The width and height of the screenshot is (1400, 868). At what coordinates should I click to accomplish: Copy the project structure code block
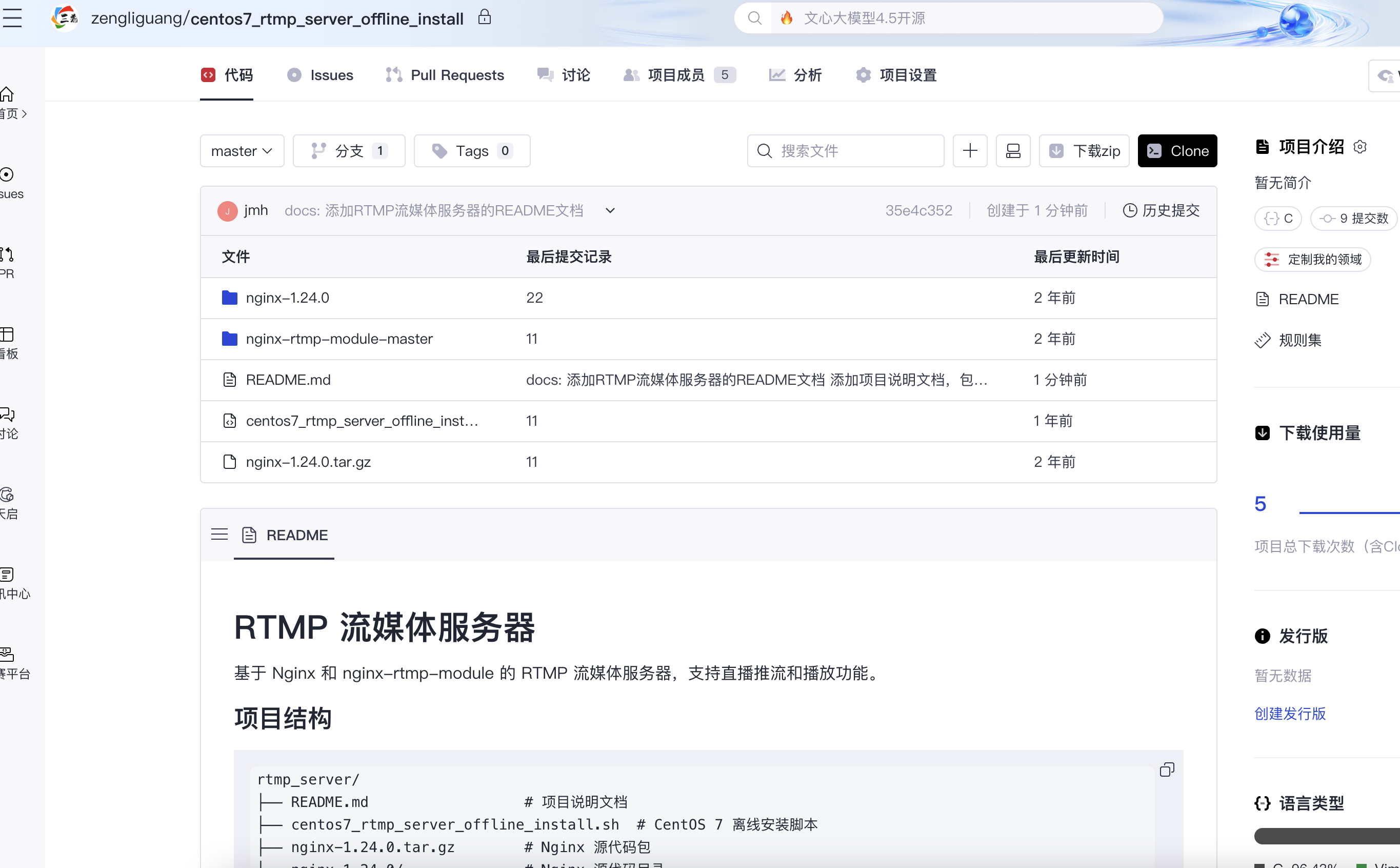(1168, 770)
